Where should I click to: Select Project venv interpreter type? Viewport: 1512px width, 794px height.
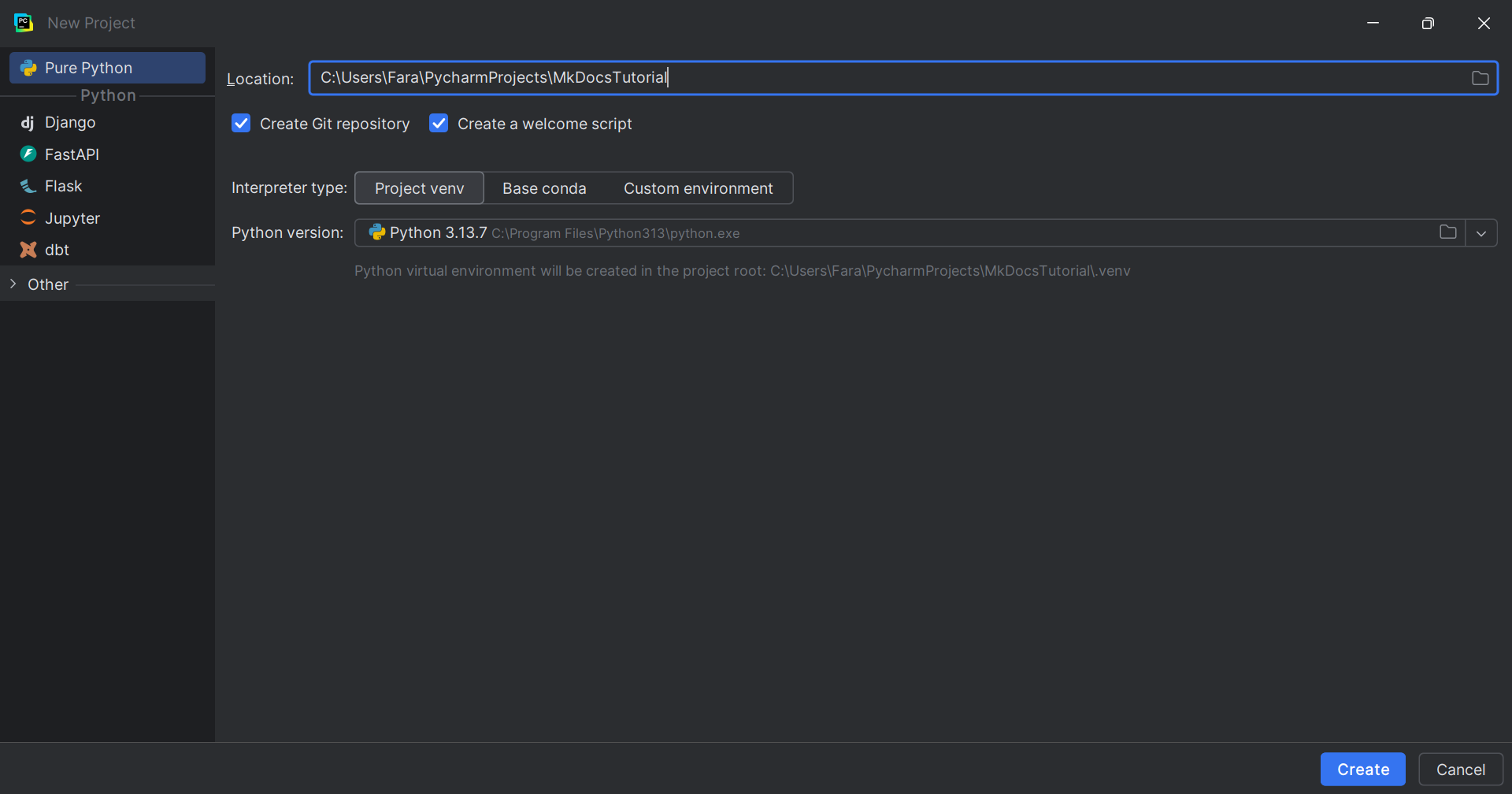click(419, 188)
